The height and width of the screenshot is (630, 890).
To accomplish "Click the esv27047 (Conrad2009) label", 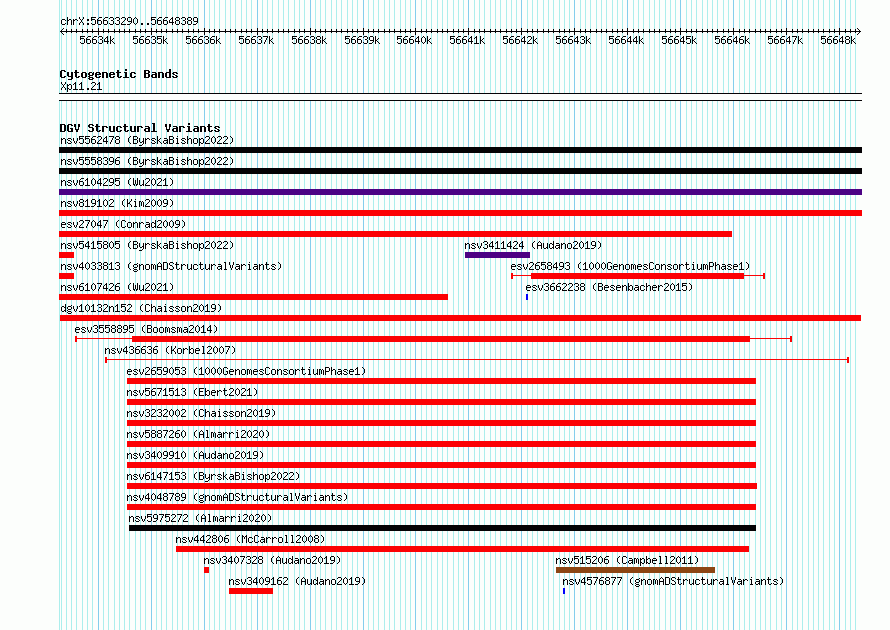I will coord(123,224).
